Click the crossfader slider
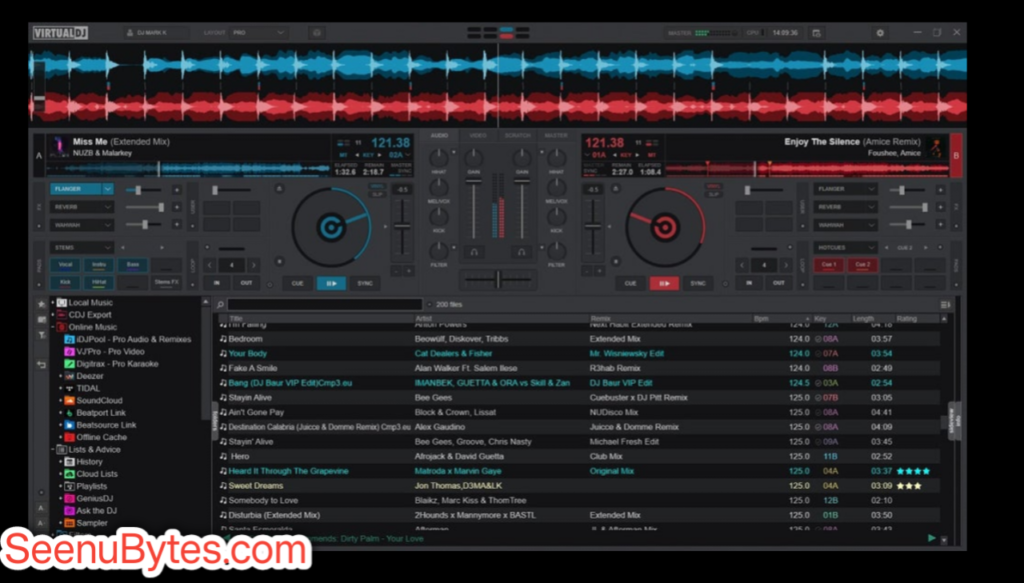 [x=498, y=279]
